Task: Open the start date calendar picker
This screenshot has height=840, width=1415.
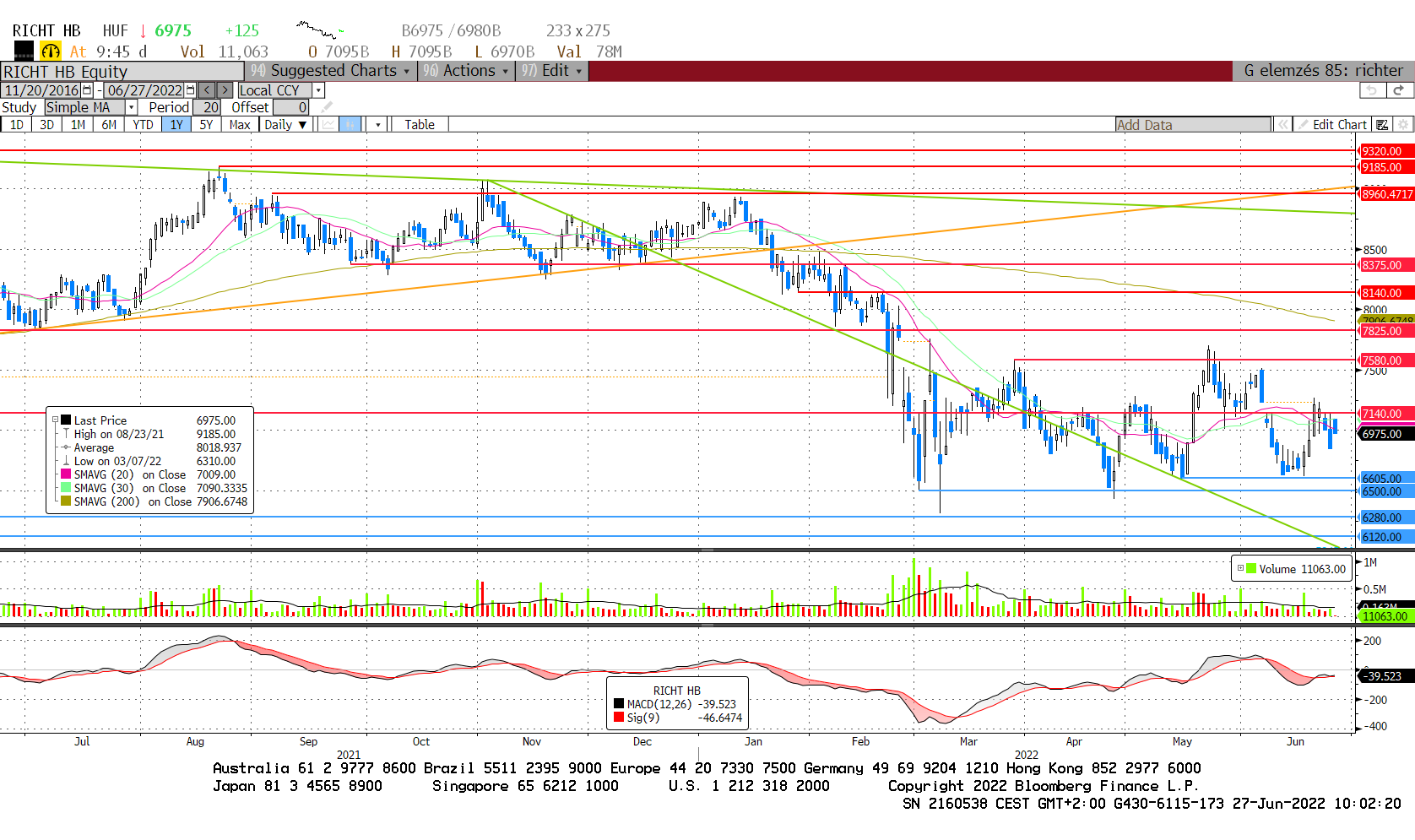Action: click(x=87, y=90)
